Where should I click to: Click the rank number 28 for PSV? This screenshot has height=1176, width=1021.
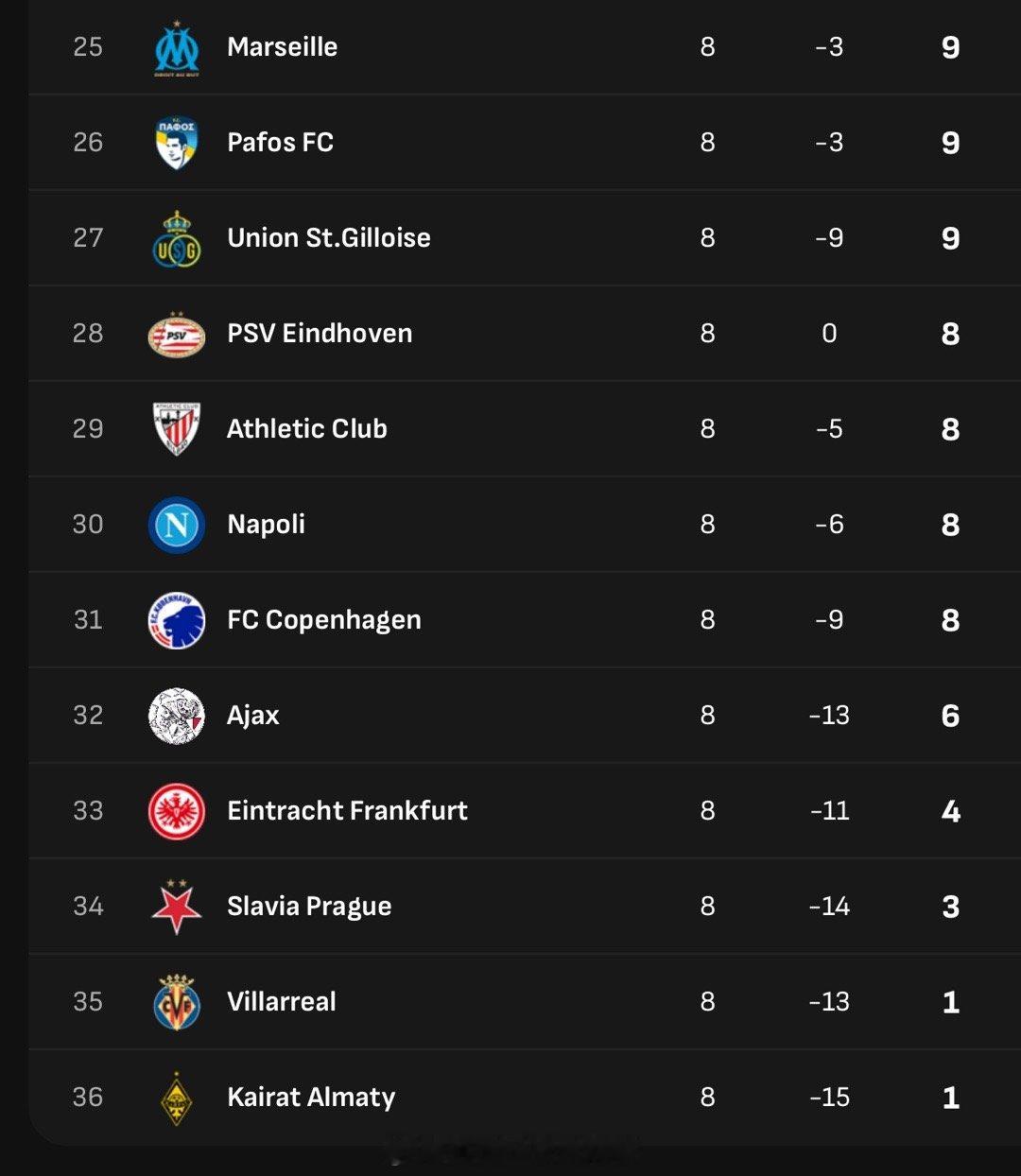(88, 334)
